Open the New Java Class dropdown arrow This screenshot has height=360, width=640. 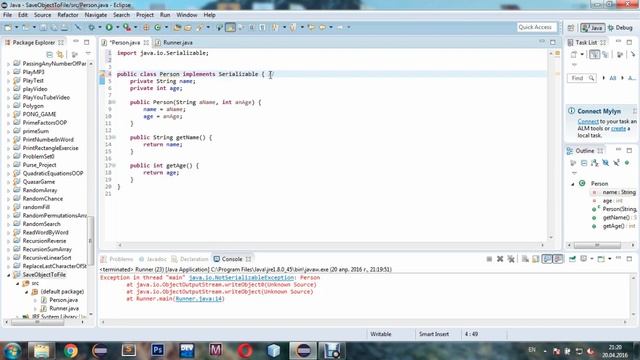[x=166, y=27]
